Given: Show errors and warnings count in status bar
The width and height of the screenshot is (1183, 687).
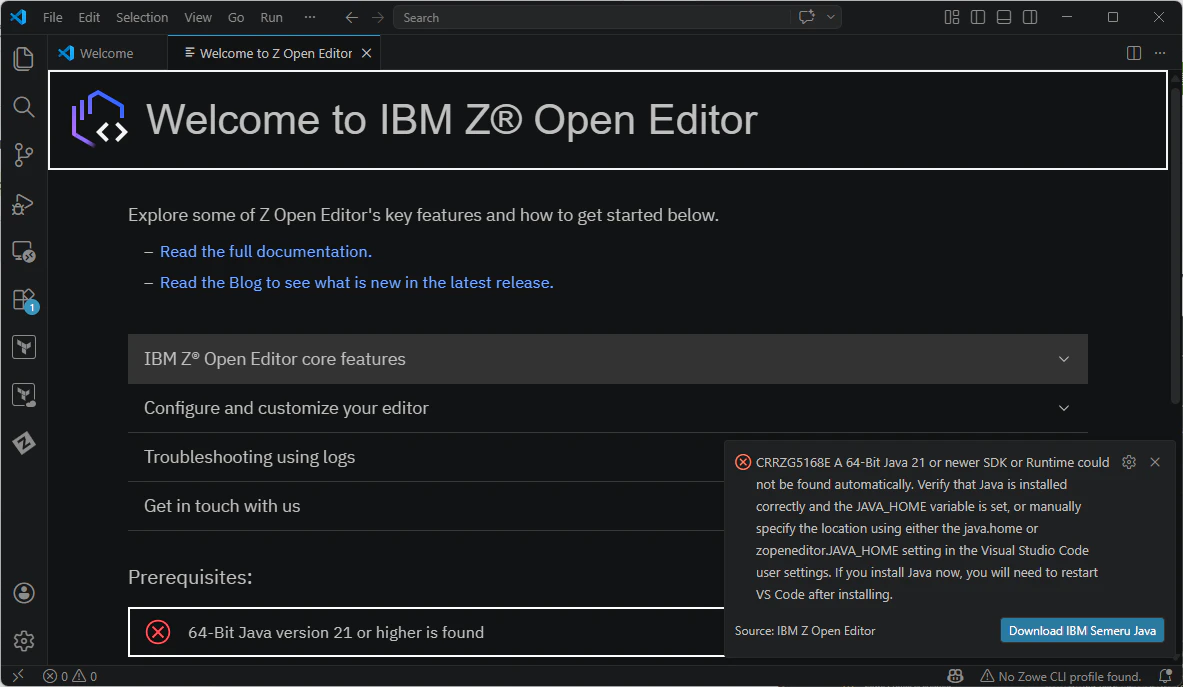Looking at the screenshot, I should click(x=69, y=676).
